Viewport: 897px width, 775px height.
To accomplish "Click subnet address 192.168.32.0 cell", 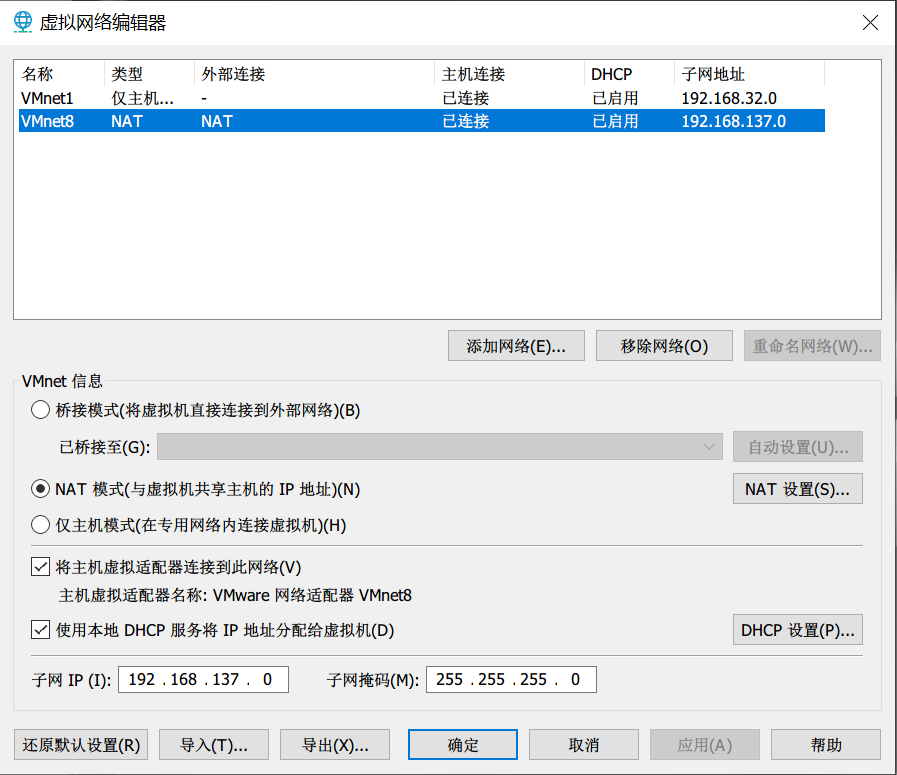I will 729,98.
